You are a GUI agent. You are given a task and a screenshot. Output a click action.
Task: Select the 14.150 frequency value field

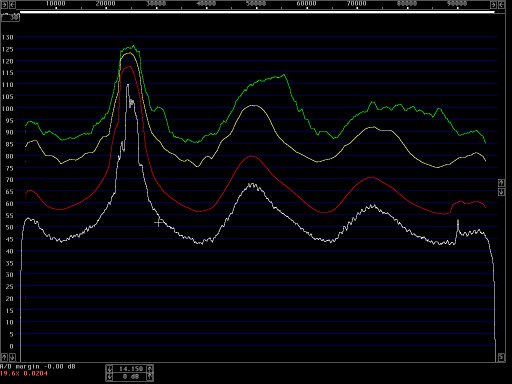point(130,369)
